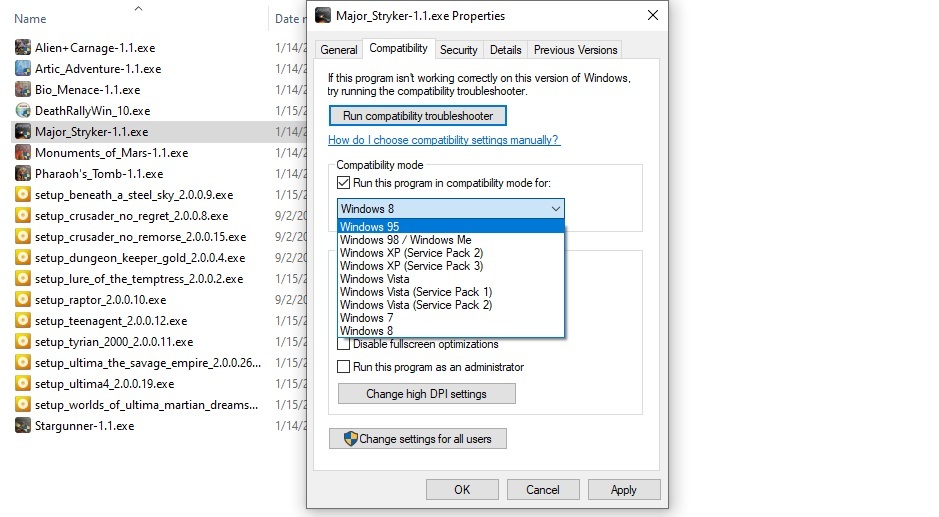Select file name setup_tyrian_2000_2.0.0.11.exe
The height and width of the screenshot is (517, 939).
114,341
